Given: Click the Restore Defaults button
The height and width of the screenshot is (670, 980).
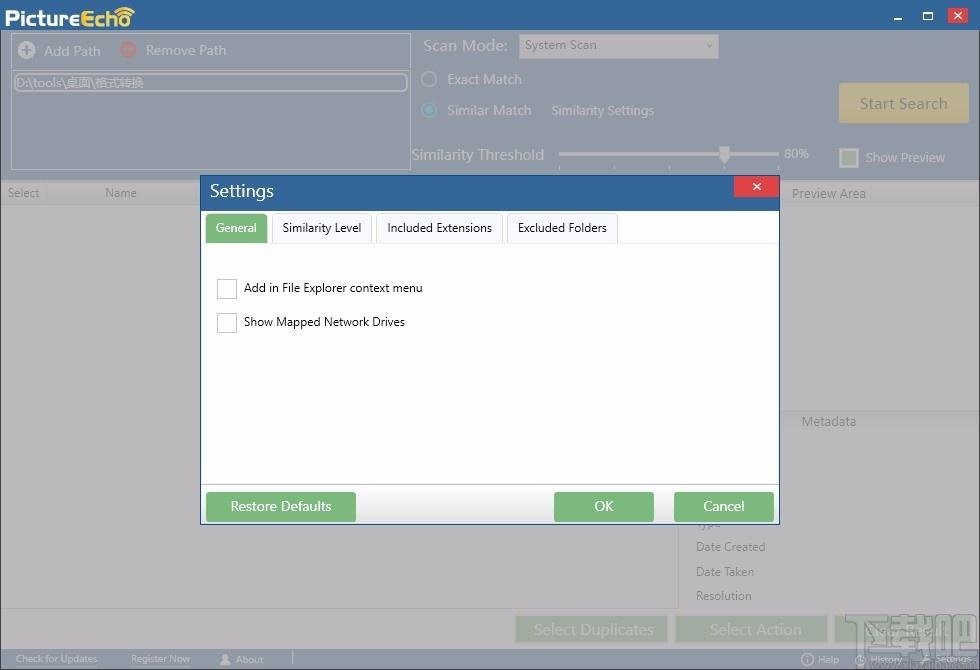Looking at the screenshot, I should point(281,506).
